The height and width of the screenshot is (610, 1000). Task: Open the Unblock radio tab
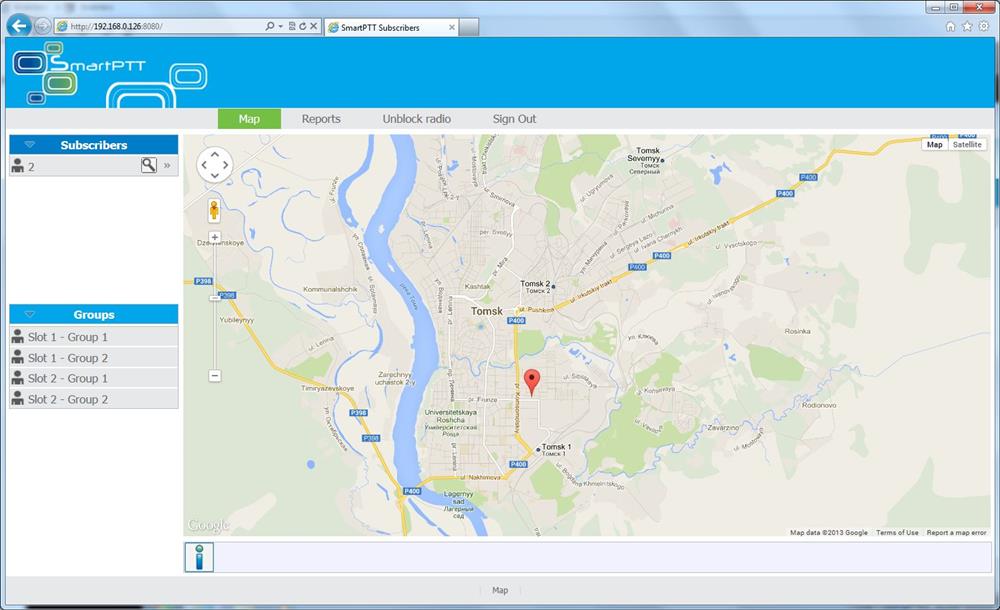pos(416,119)
